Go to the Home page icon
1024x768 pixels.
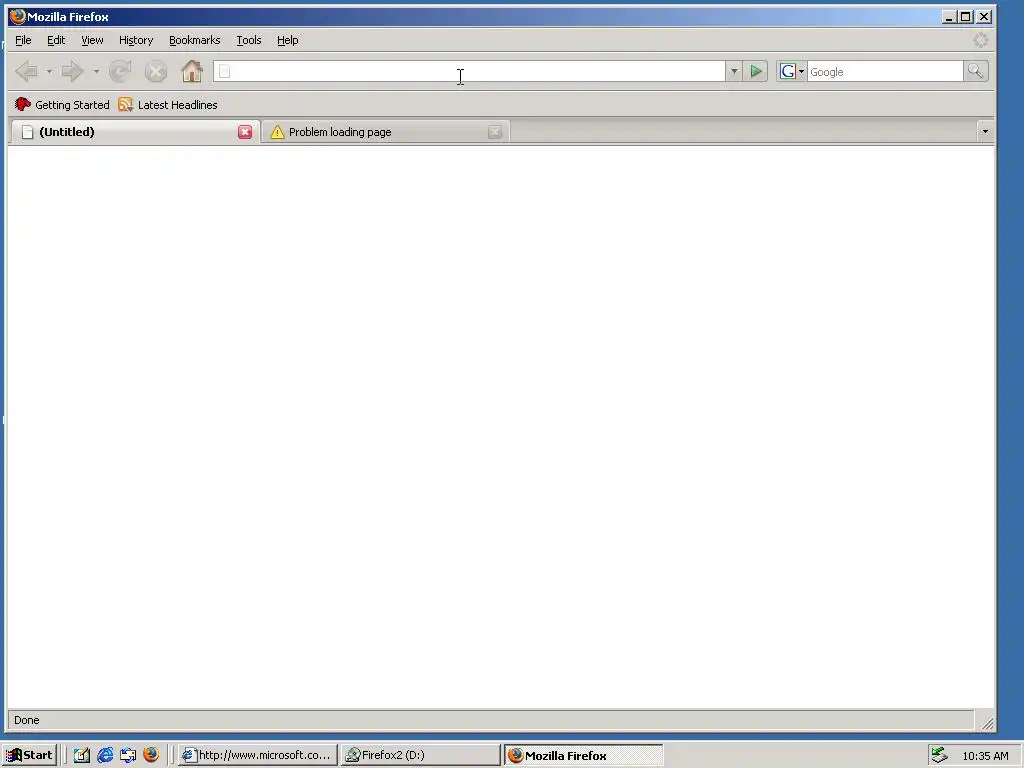click(192, 71)
